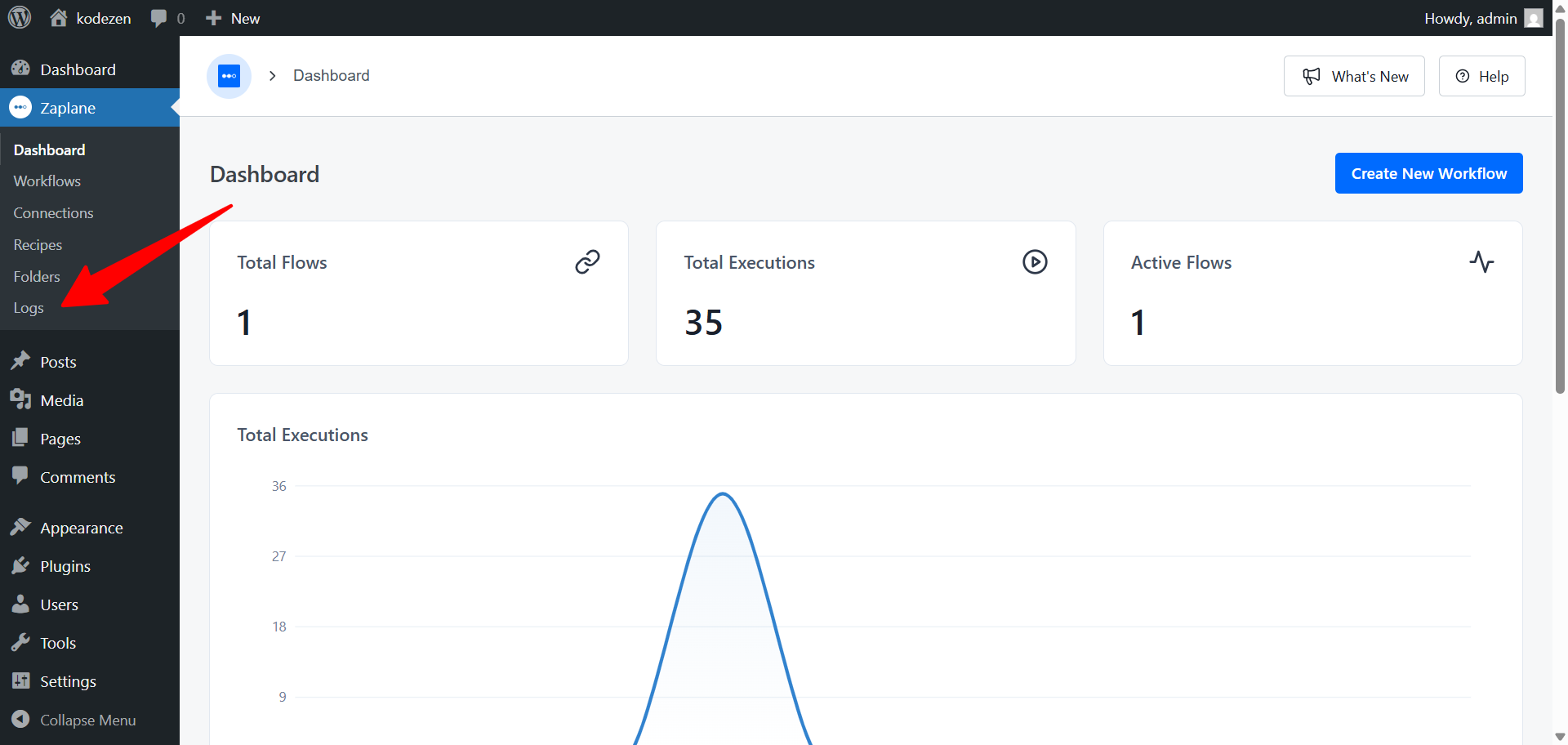Click scrollbar down arrow

pos(1560,737)
